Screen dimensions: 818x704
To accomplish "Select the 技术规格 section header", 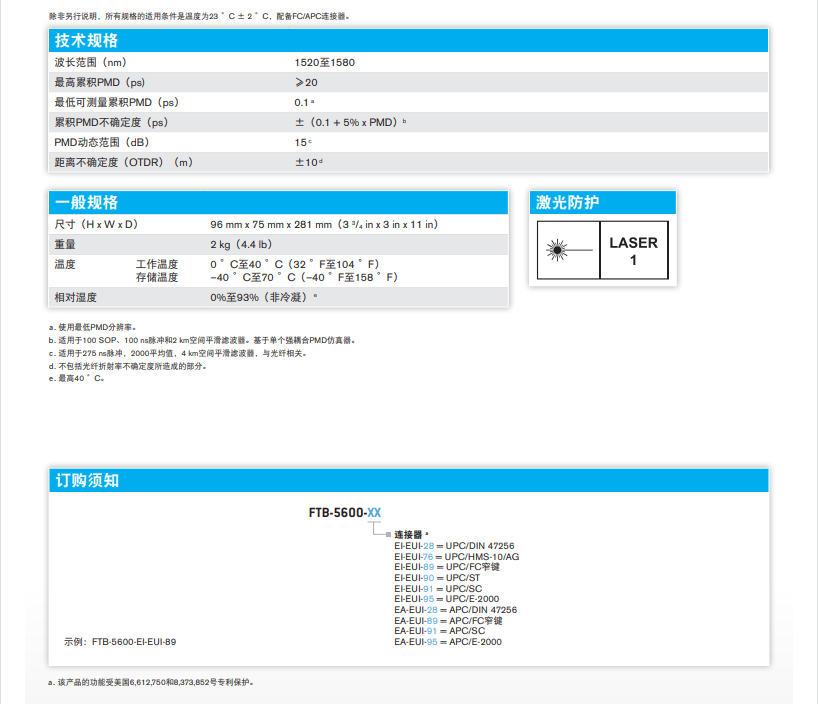I will pos(408,40).
